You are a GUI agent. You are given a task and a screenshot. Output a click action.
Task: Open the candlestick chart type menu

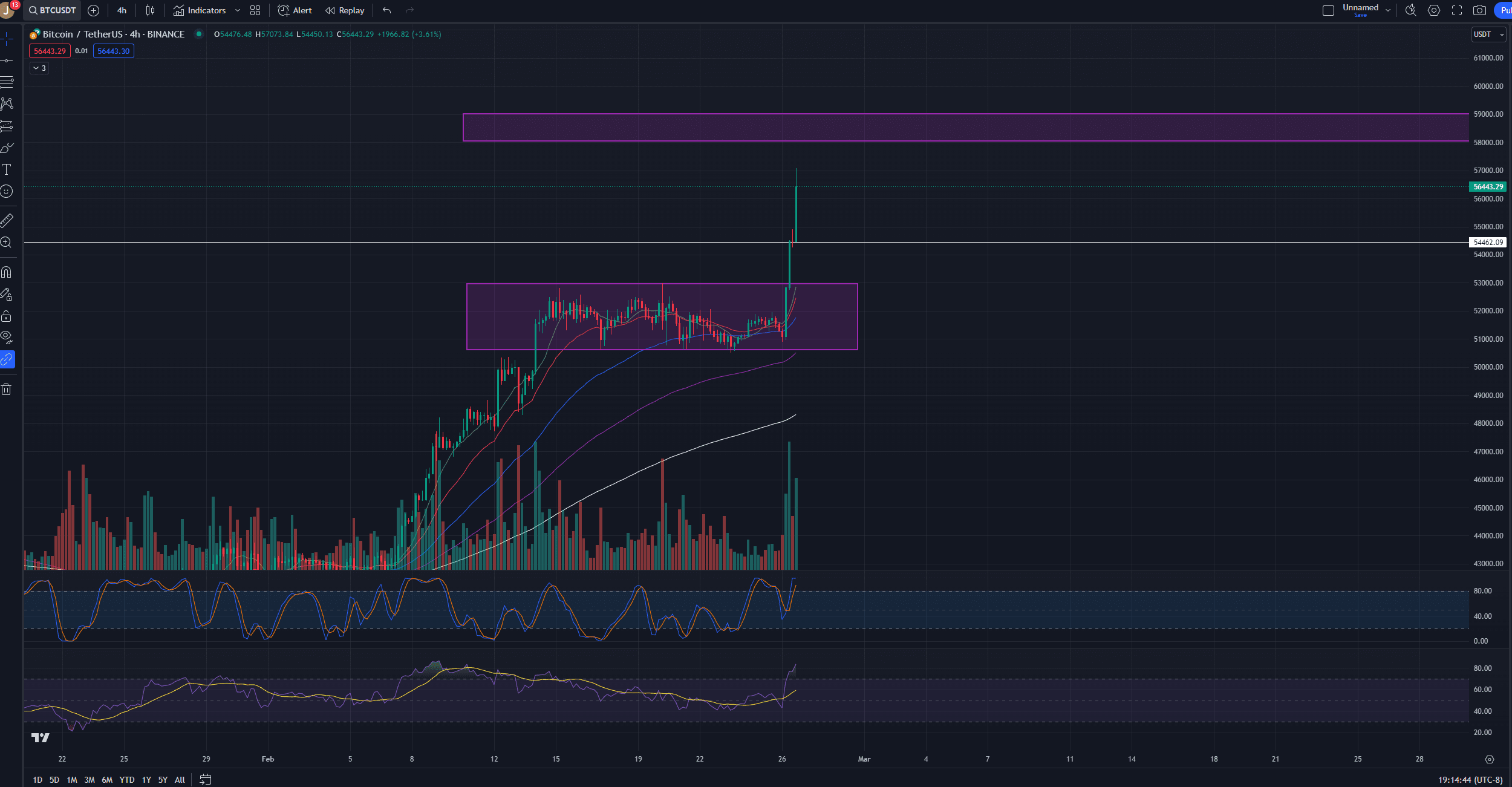[x=150, y=10]
